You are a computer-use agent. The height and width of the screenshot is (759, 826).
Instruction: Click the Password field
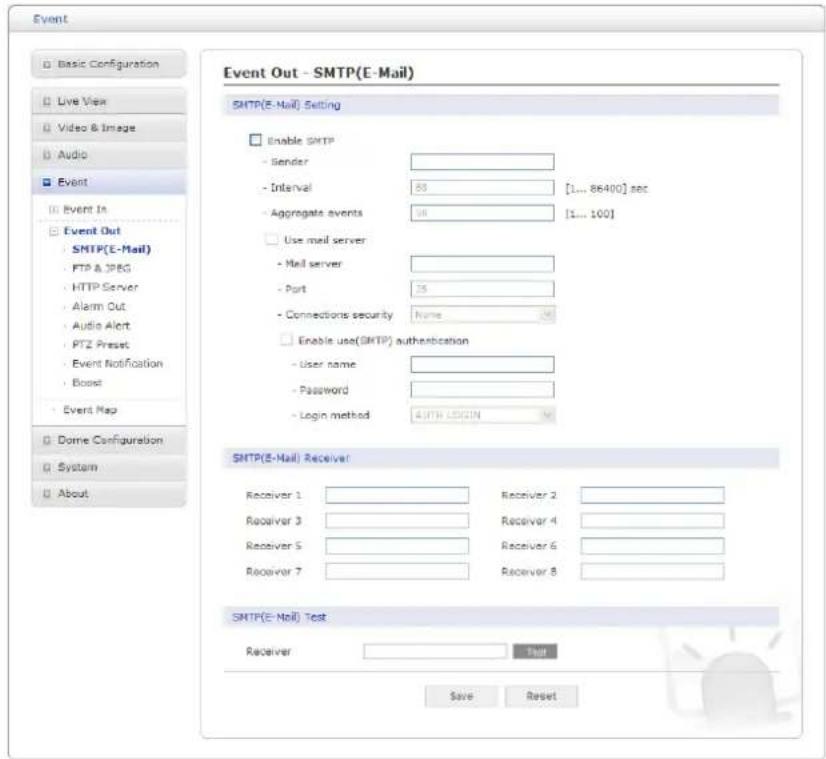[482, 390]
